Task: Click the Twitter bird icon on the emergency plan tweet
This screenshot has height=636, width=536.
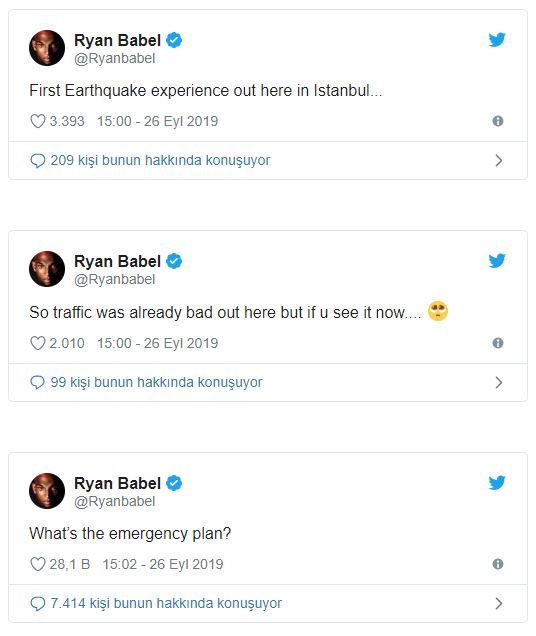Action: pos(497,483)
